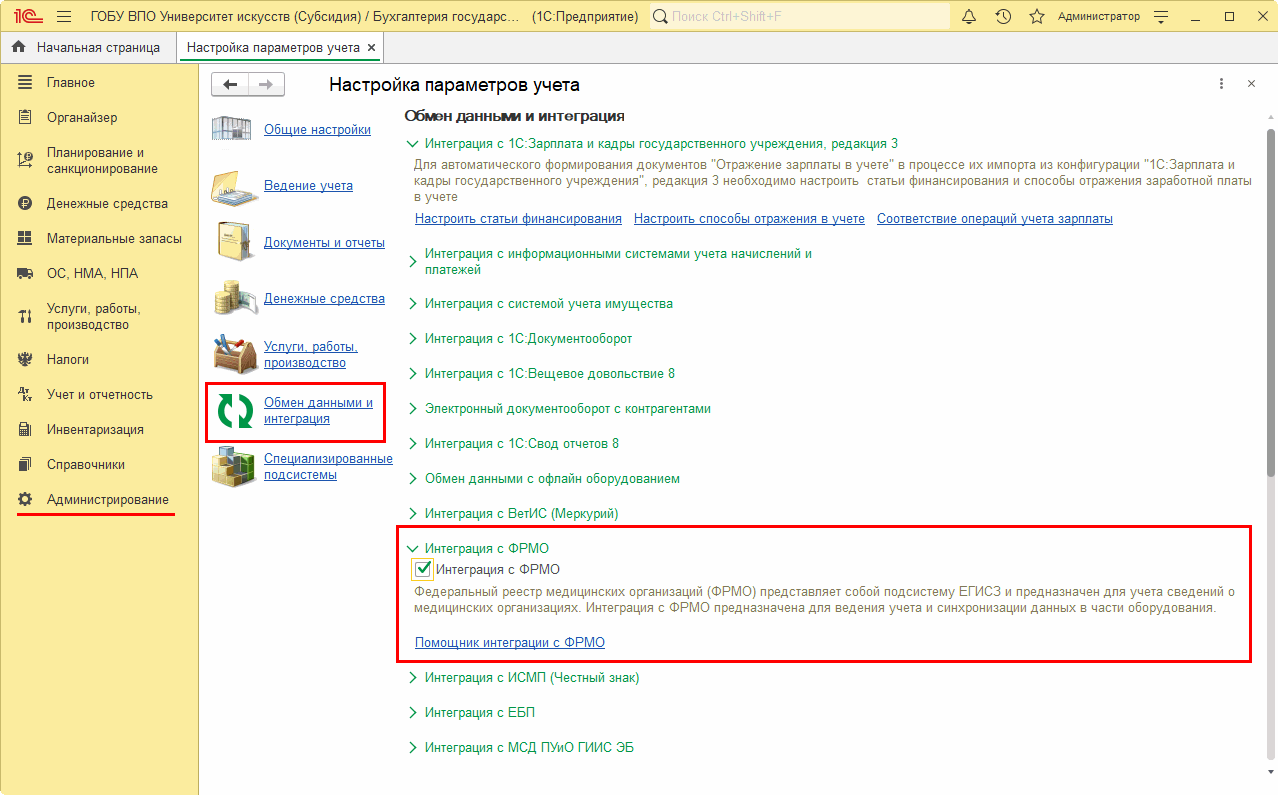This screenshot has width=1278, height=795.
Task: Uncheck the Интеграция с ФРМО checkbox
Action: (423, 569)
